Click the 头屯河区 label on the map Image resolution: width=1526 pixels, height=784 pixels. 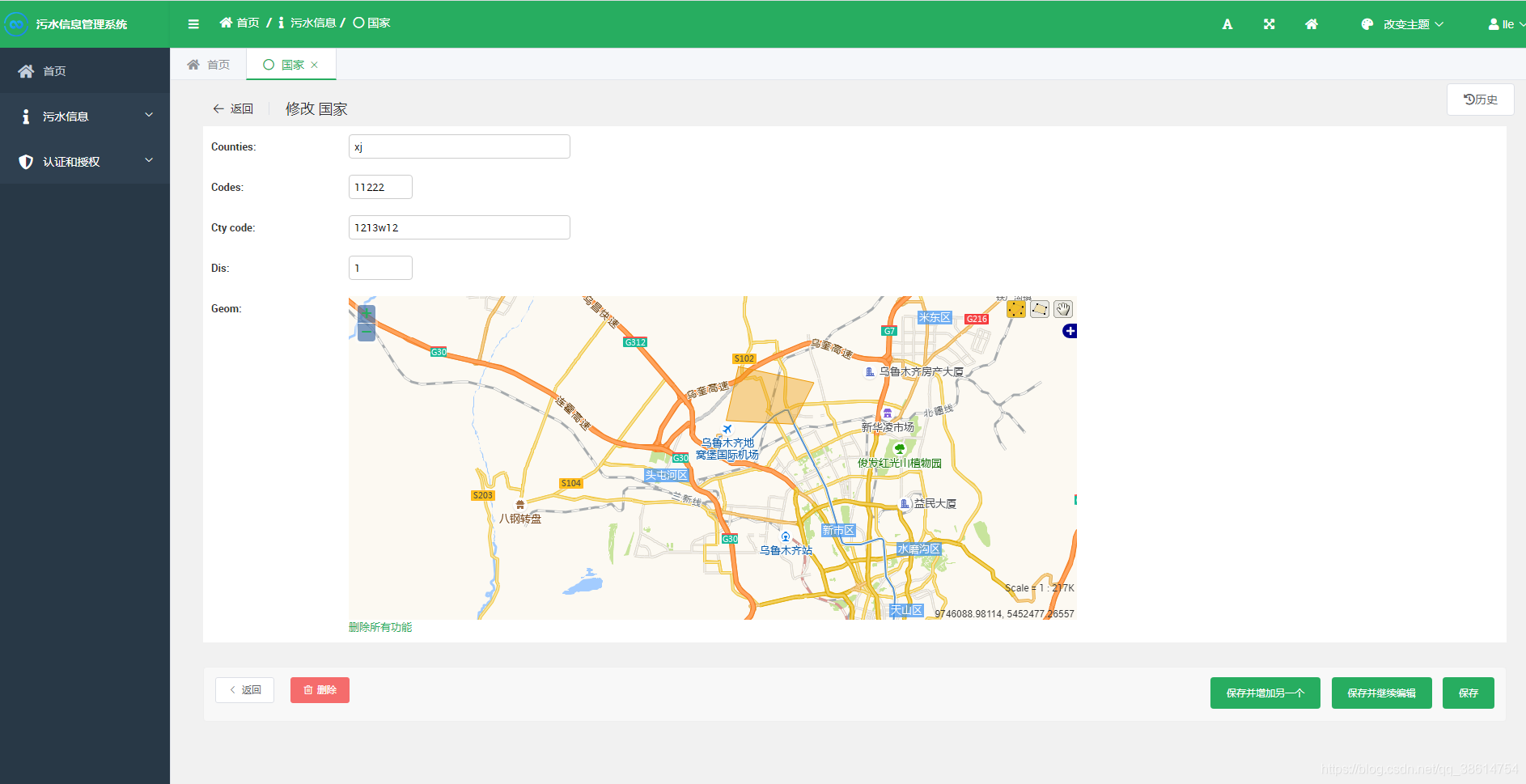point(666,475)
